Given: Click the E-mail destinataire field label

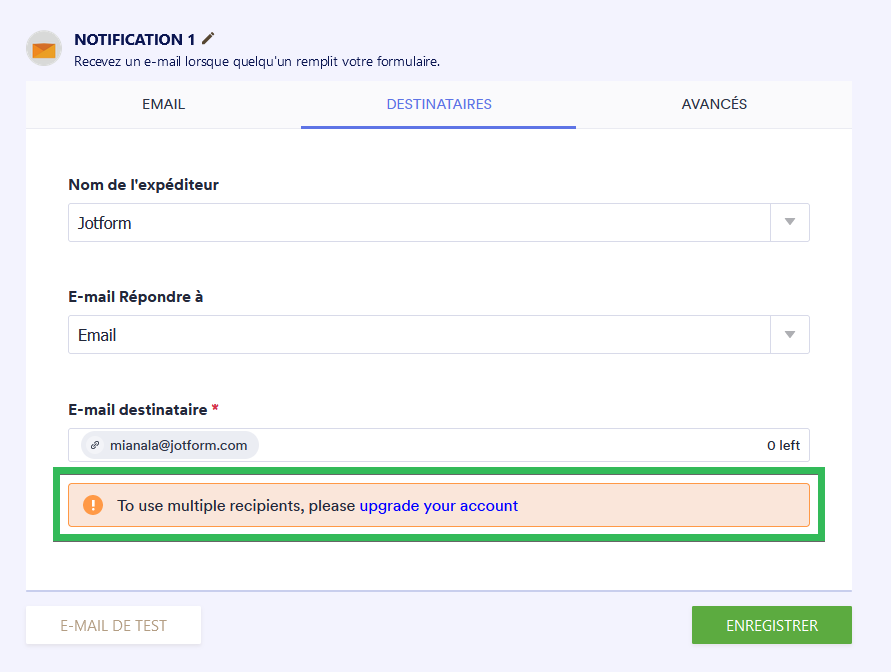Looking at the screenshot, I should (x=137, y=410).
